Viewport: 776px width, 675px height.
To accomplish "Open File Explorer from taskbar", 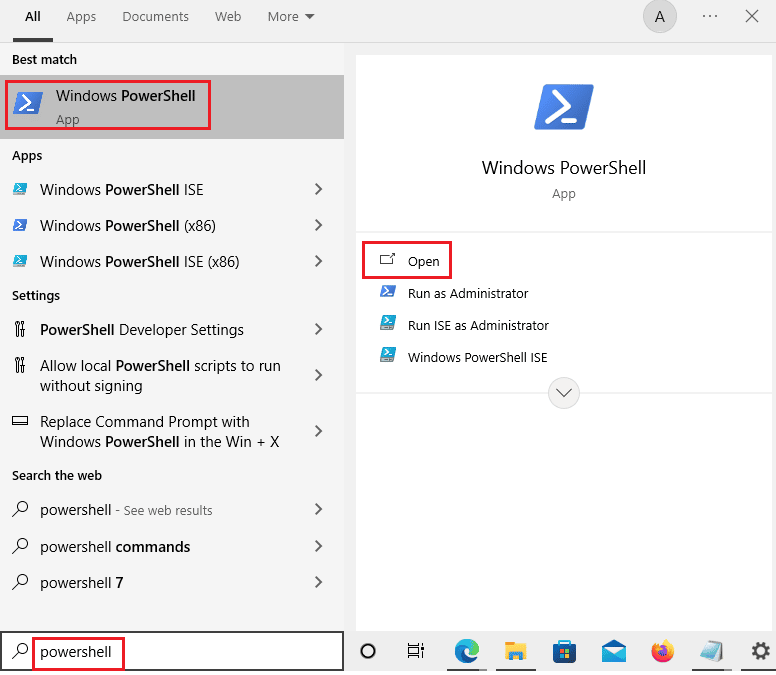I will [515, 651].
